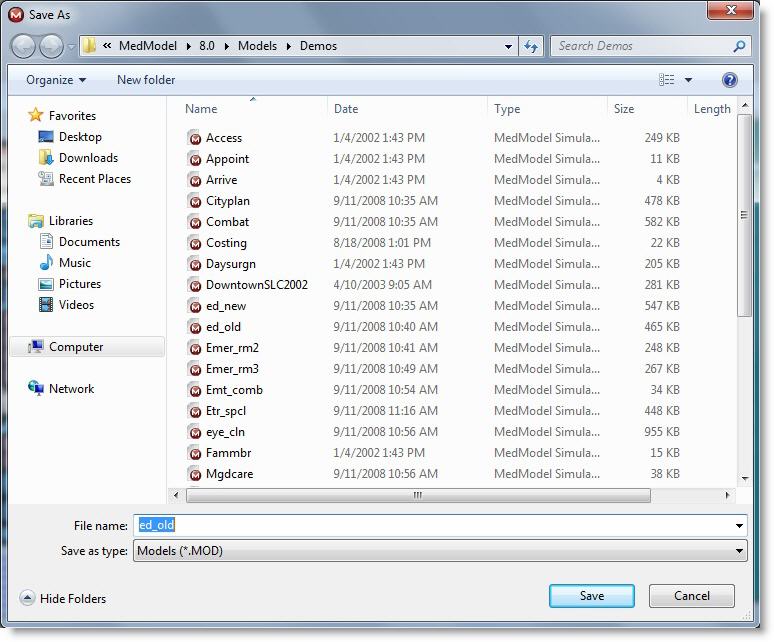Screen dimensions: 774x642
Task: Click the vertical scrollbar down arrow
Action: click(745, 479)
